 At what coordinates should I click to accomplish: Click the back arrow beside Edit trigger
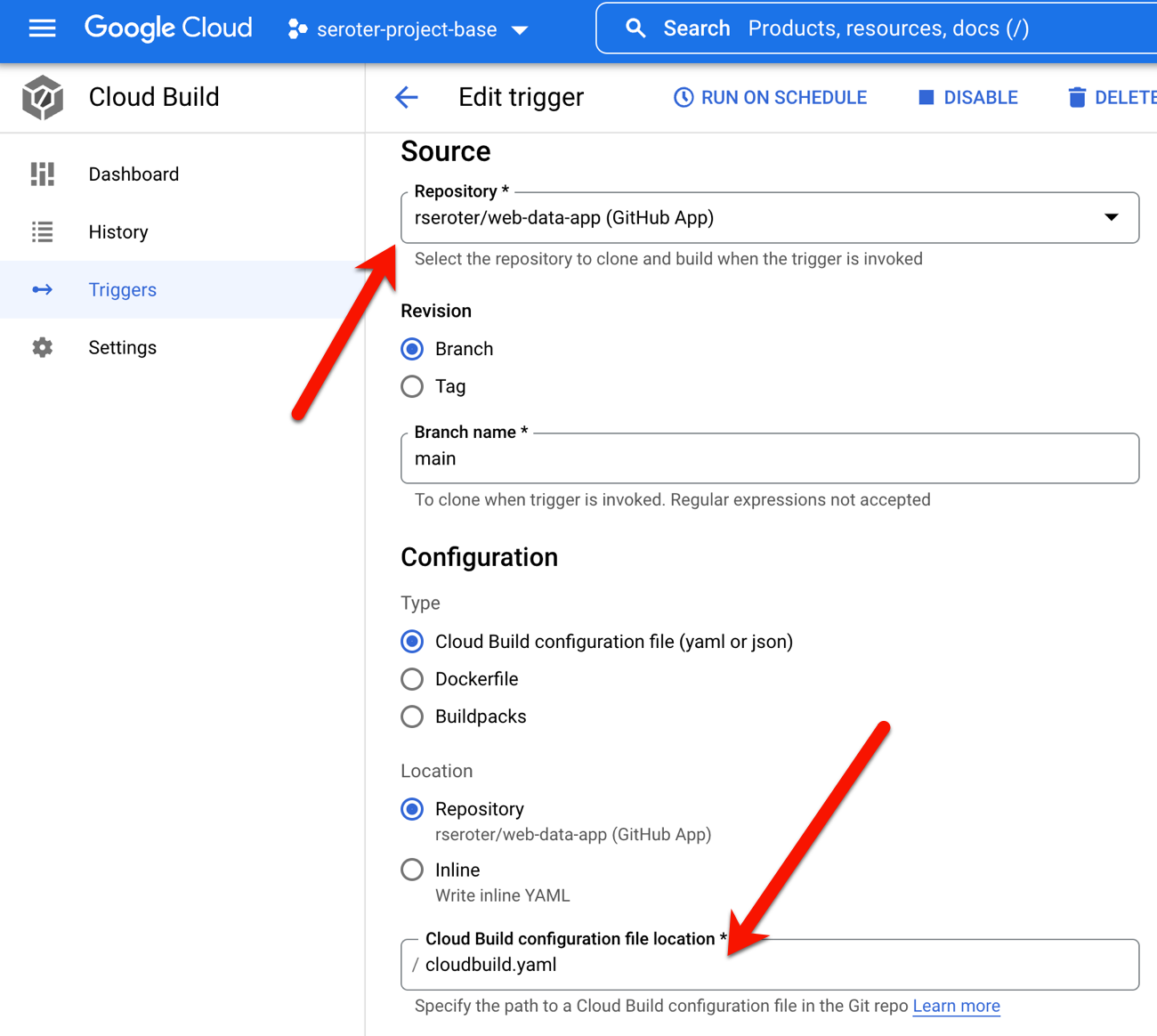[407, 97]
